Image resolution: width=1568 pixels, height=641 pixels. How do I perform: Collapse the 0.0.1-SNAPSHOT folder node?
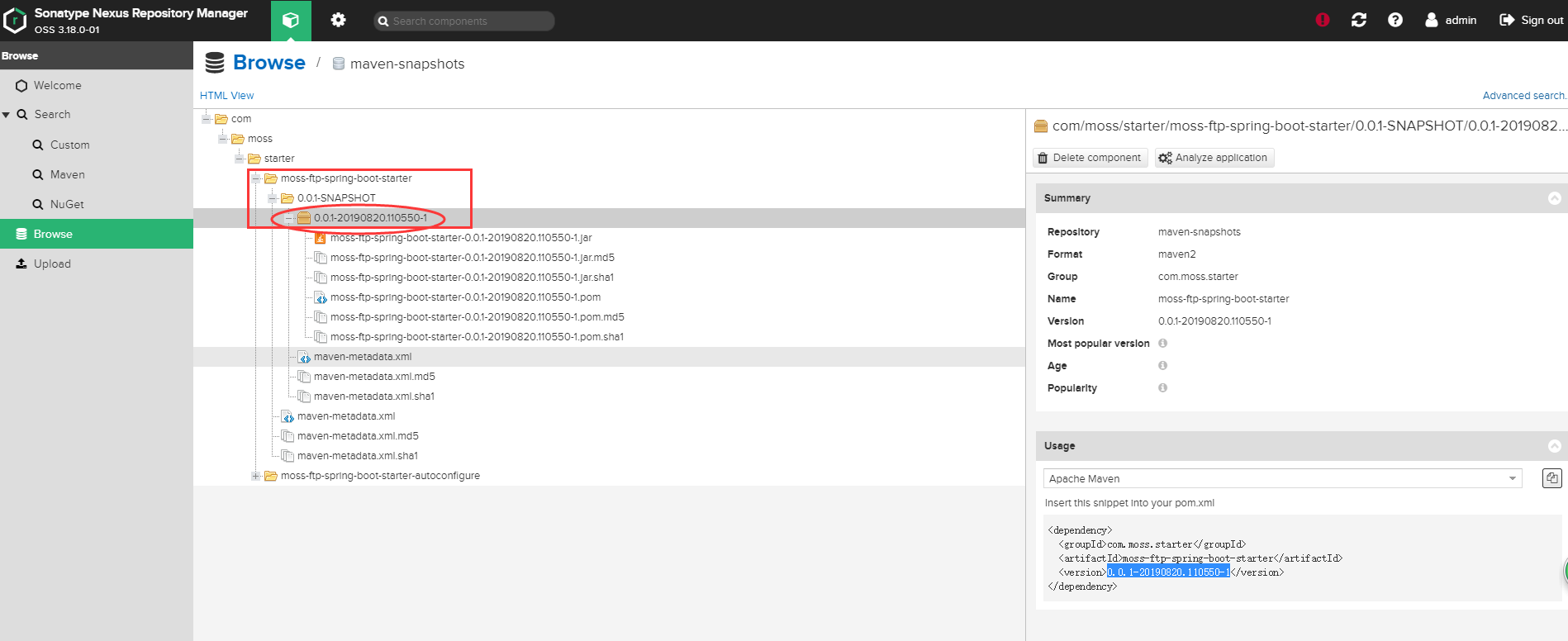[x=273, y=198]
